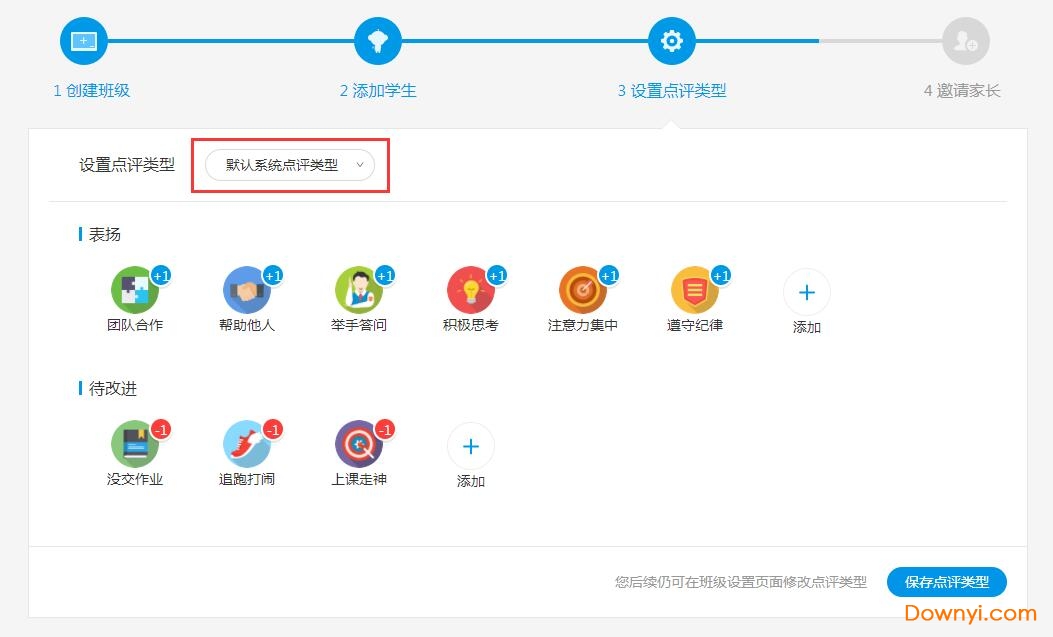Add a new 待改进 improvement type

coord(471,447)
